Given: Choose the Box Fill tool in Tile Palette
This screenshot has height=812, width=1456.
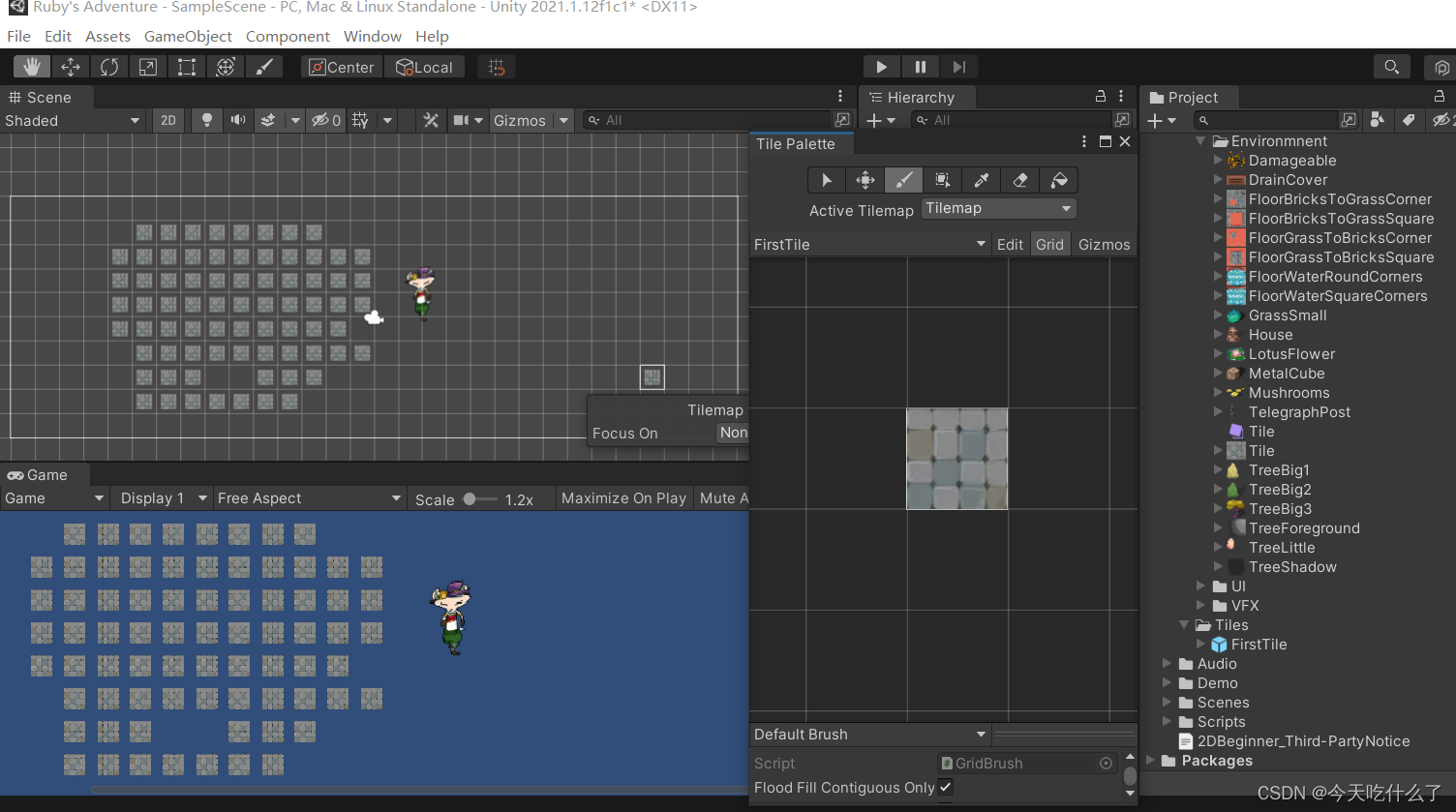Looking at the screenshot, I should (942, 180).
